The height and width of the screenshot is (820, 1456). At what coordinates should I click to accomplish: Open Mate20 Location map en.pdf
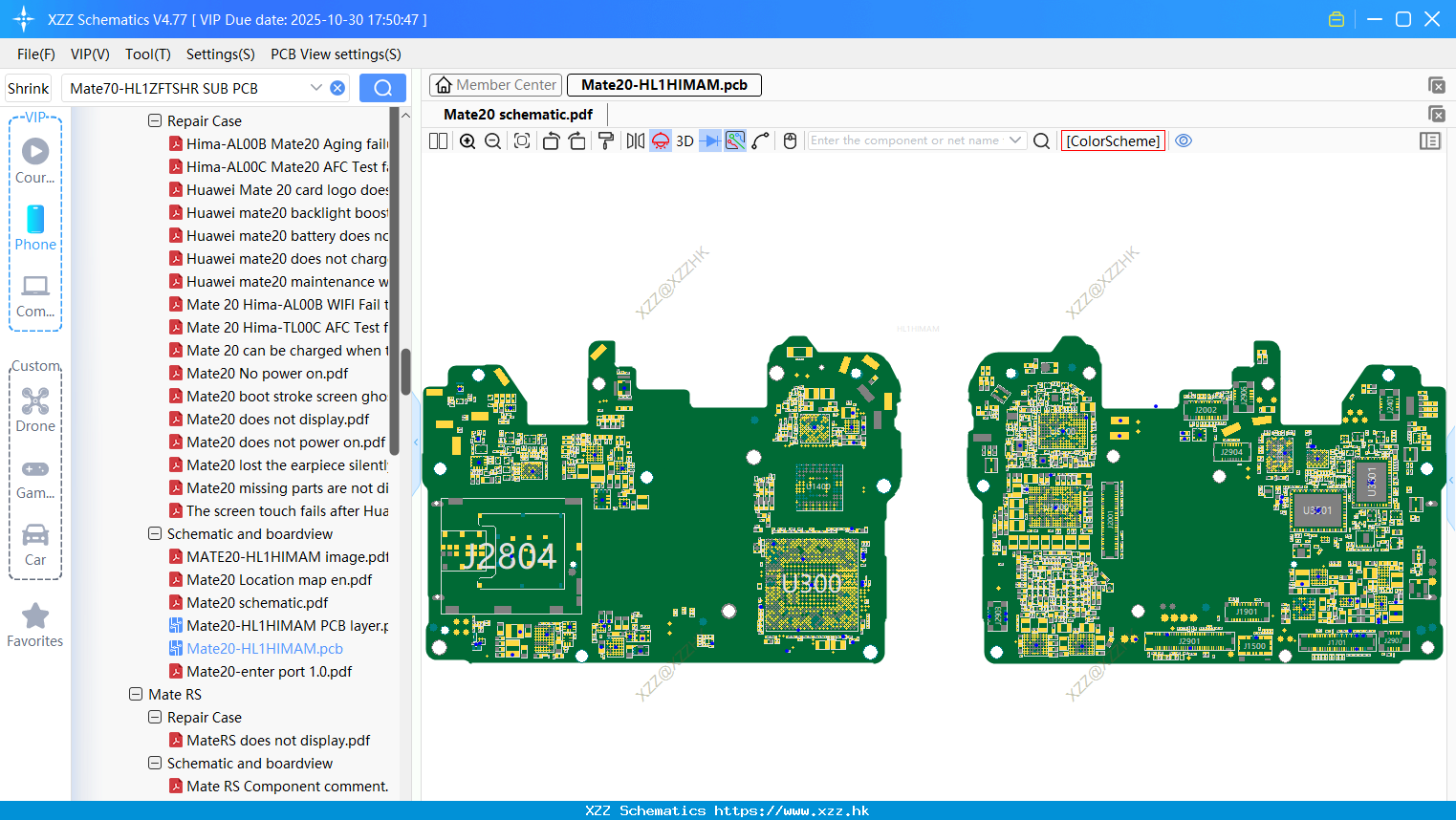tap(279, 580)
